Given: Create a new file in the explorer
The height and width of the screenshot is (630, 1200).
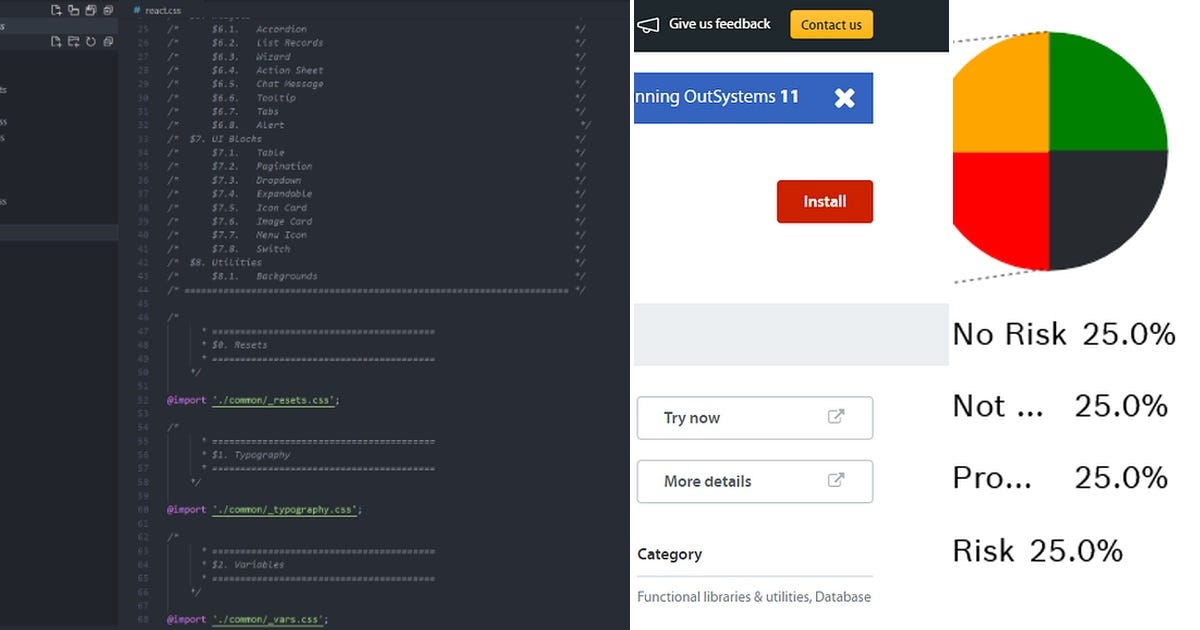Looking at the screenshot, I should pyautogui.click(x=57, y=42).
